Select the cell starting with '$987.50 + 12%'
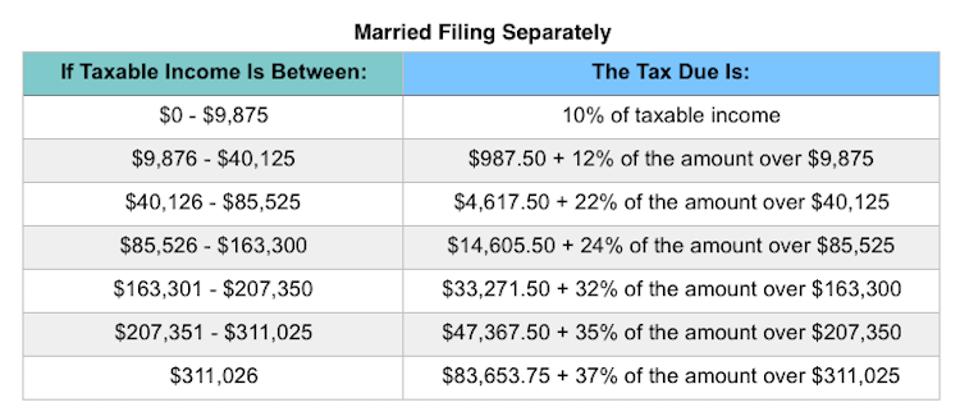 point(671,158)
